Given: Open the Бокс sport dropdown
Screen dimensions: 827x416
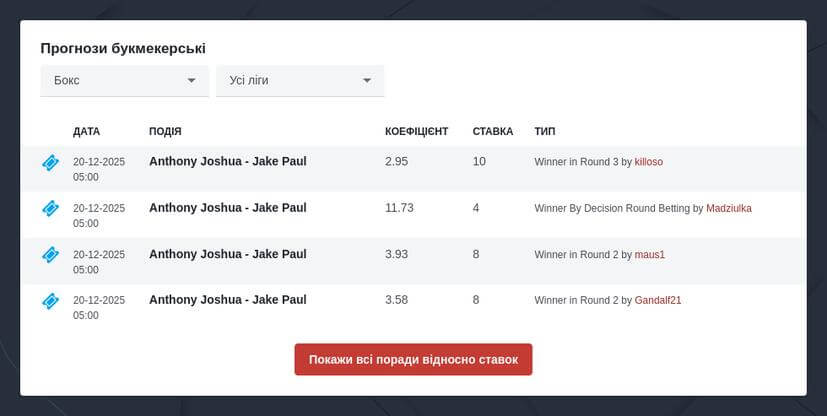Looking at the screenshot, I should point(124,80).
